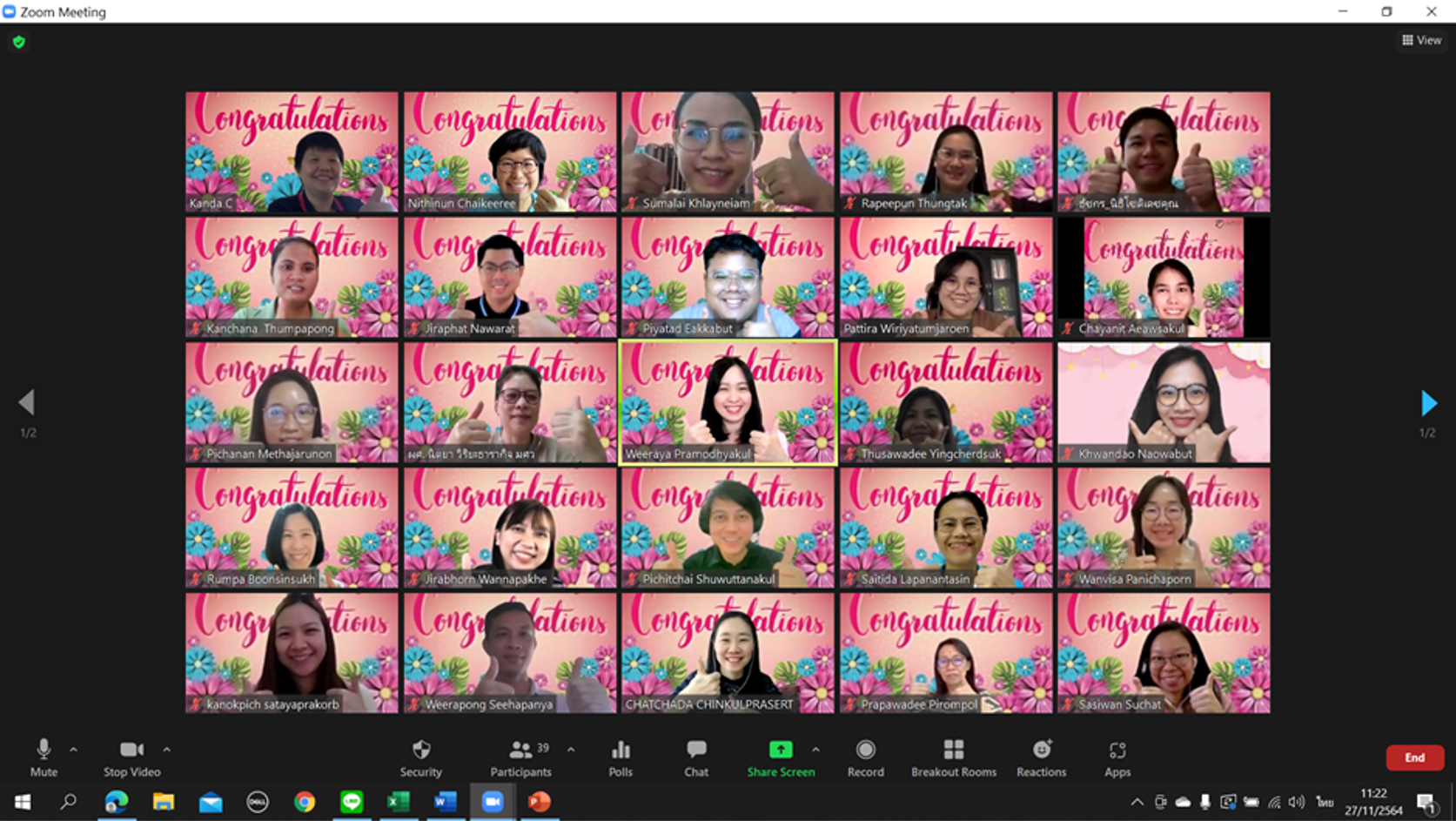Open the Participants panel

tap(520, 757)
